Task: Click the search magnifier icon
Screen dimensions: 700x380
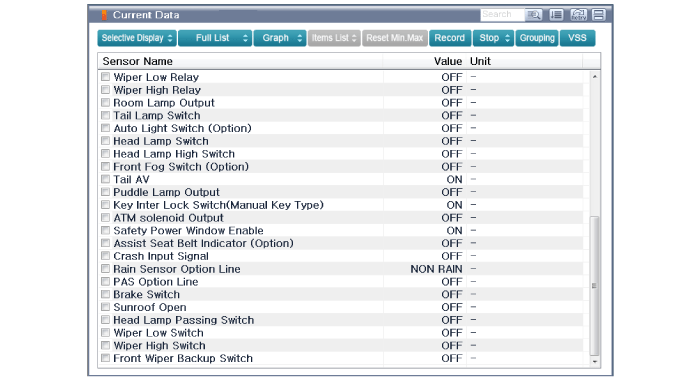Action: pos(533,15)
